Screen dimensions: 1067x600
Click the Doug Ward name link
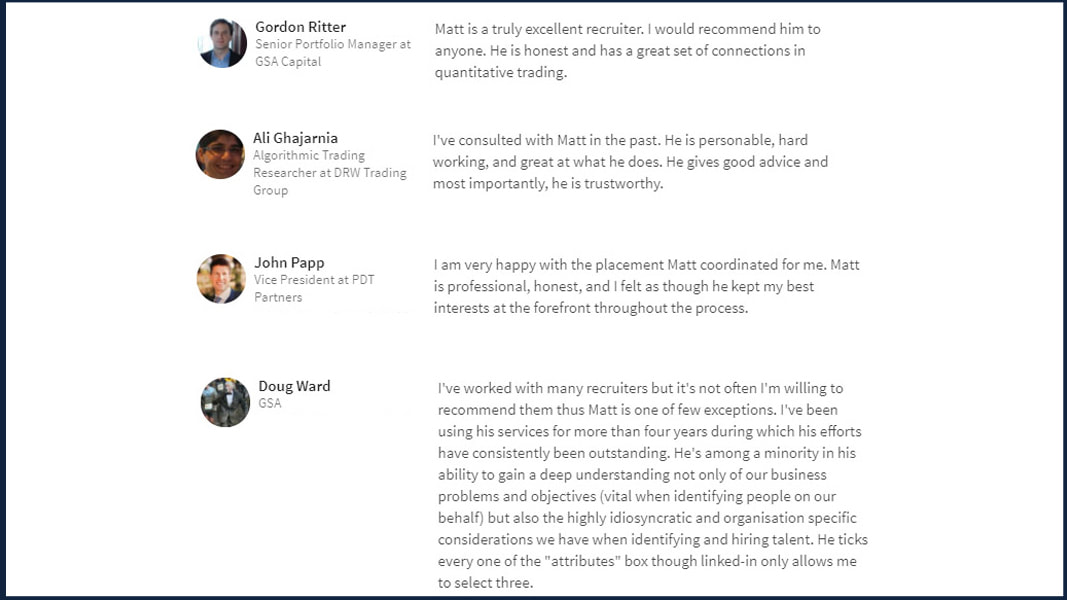[294, 386]
